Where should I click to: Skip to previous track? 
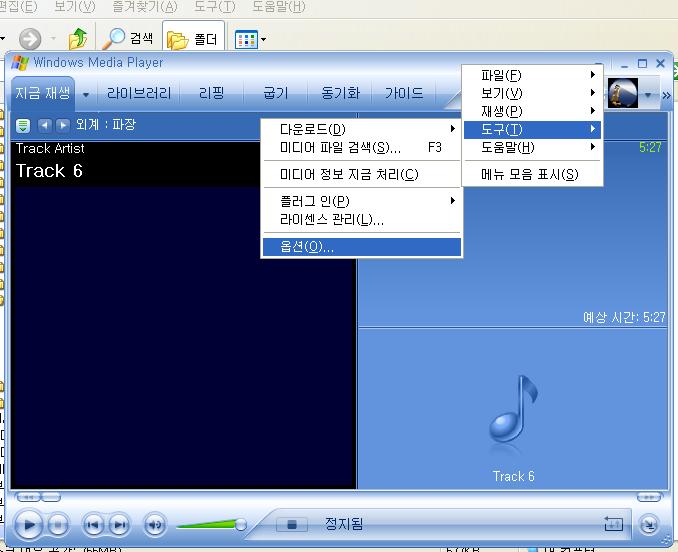pyautogui.click(x=93, y=523)
